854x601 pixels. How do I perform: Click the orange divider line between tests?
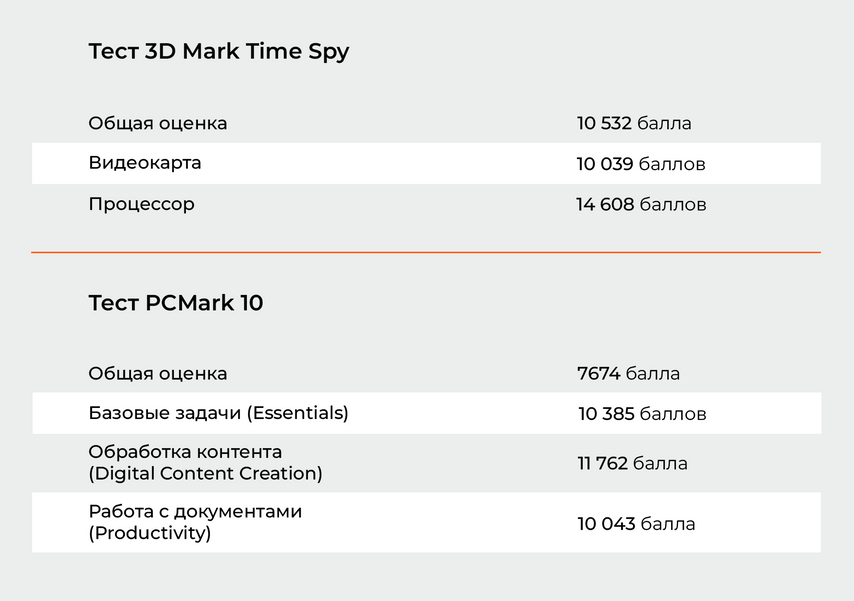(426, 253)
